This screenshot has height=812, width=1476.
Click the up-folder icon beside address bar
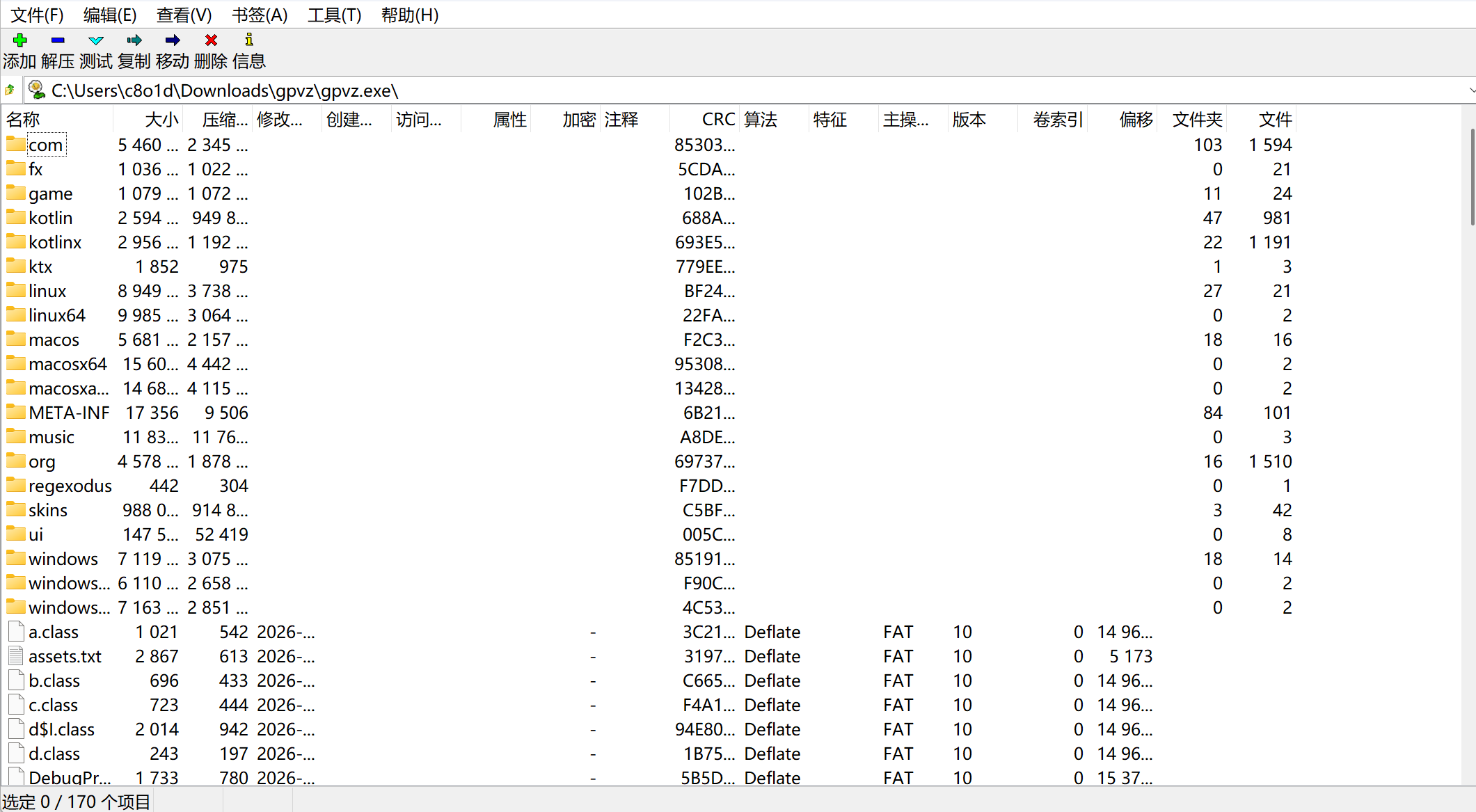[x=10, y=90]
